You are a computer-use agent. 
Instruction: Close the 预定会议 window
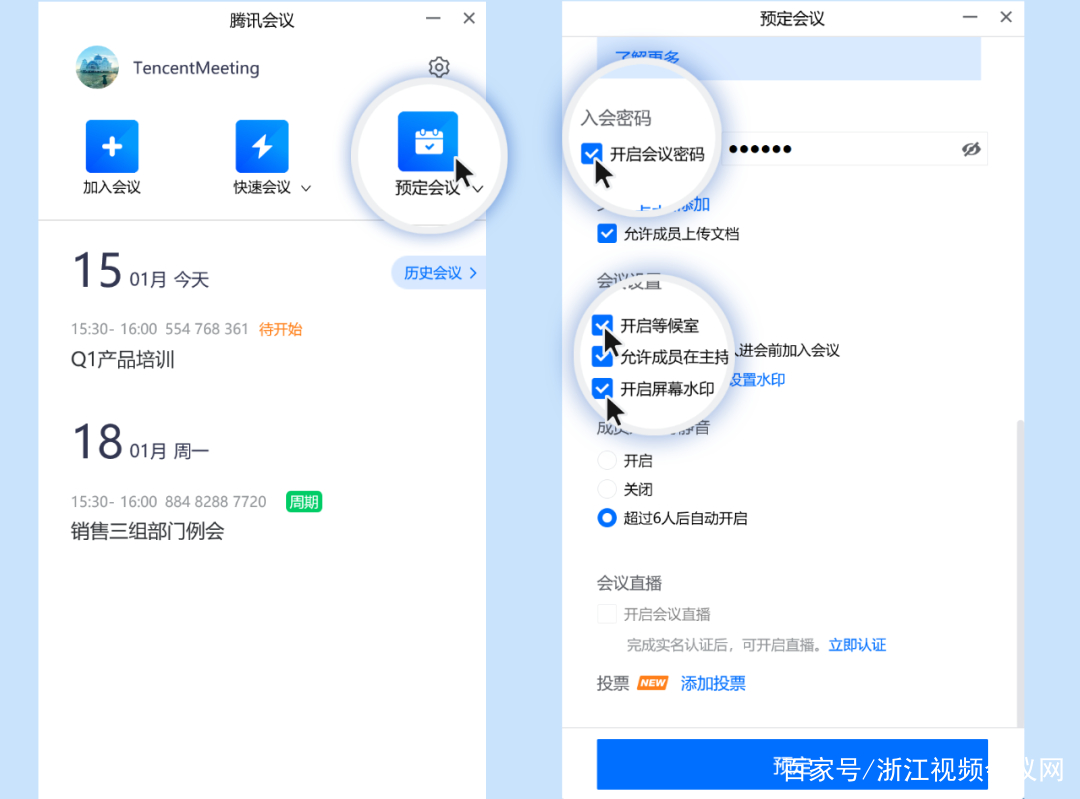click(x=1006, y=17)
